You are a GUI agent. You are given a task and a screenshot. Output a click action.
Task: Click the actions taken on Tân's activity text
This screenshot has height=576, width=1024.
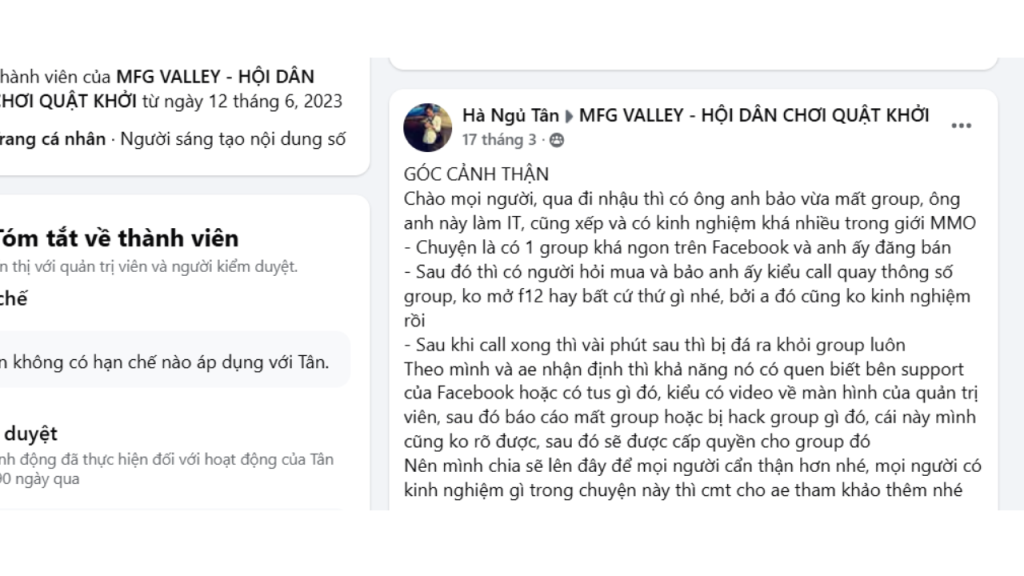click(x=166, y=460)
